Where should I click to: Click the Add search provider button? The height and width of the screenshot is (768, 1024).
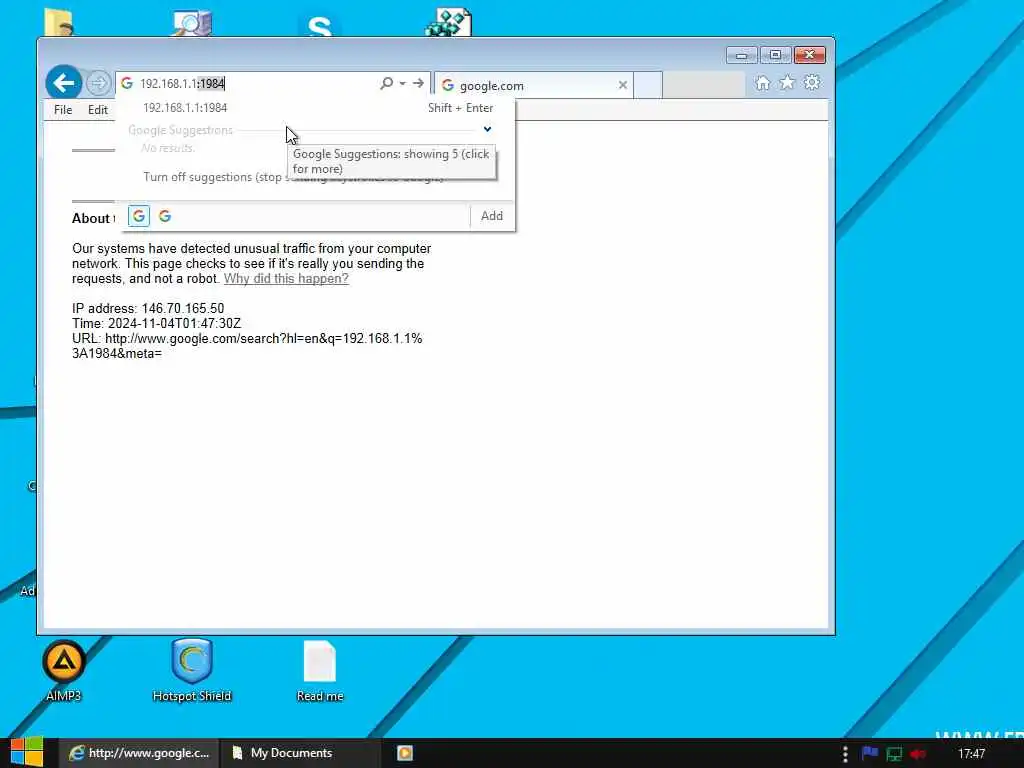point(492,216)
